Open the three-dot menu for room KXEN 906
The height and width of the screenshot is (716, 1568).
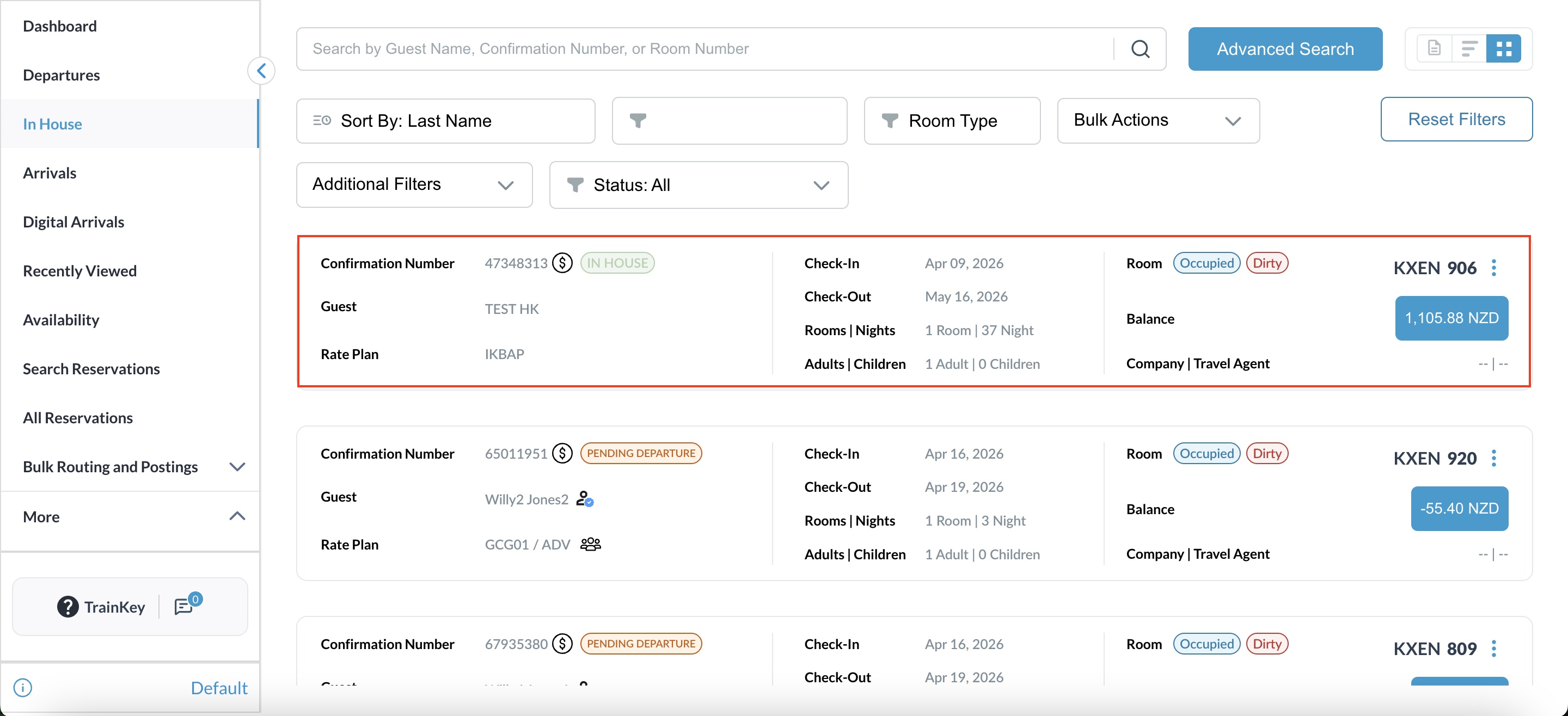(x=1494, y=268)
